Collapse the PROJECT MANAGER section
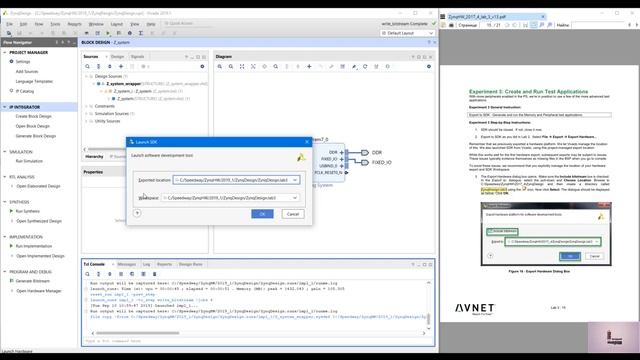The height and width of the screenshot is (360, 640). (5, 52)
